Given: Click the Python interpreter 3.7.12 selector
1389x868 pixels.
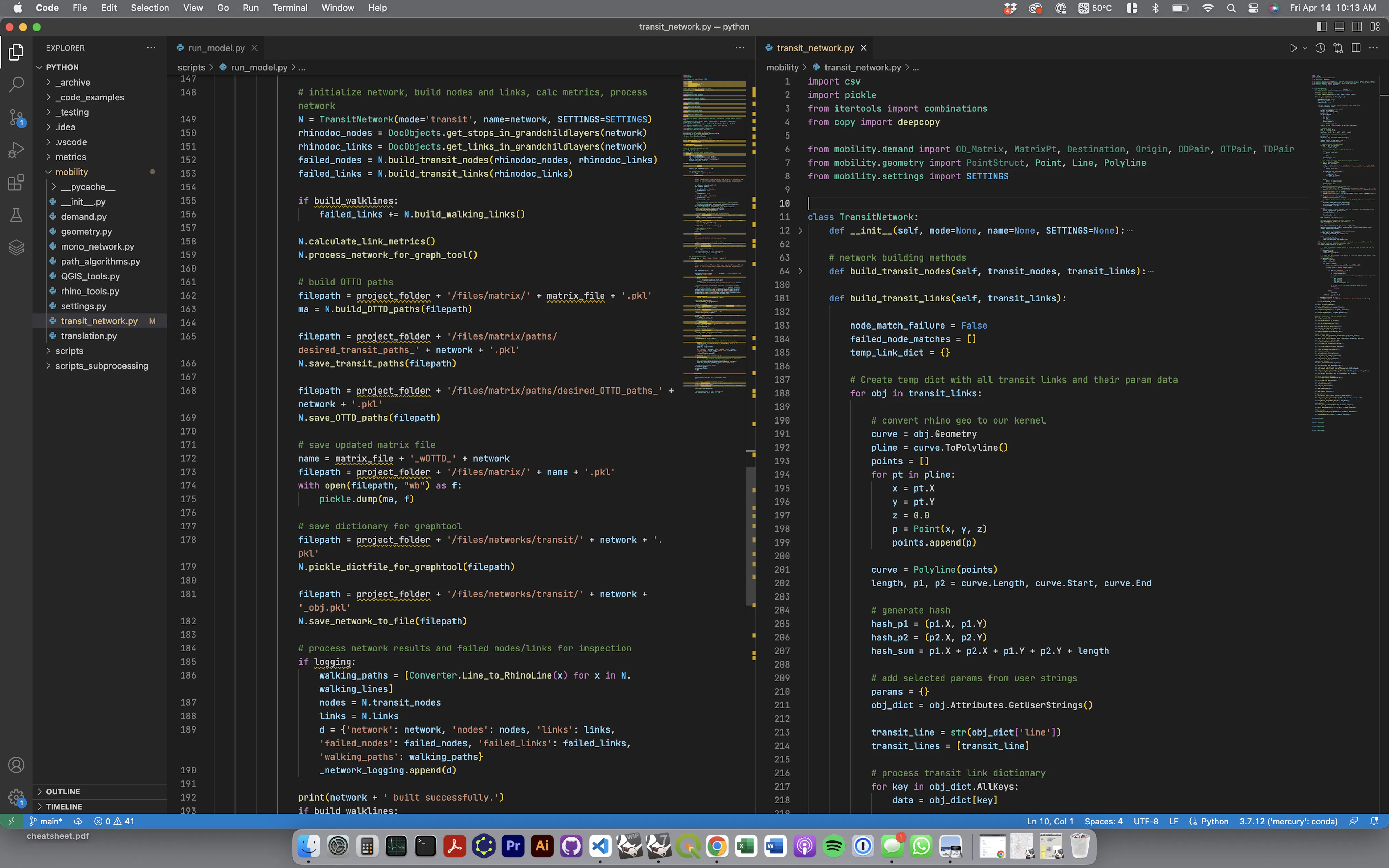Looking at the screenshot, I should [x=1288, y=822].
